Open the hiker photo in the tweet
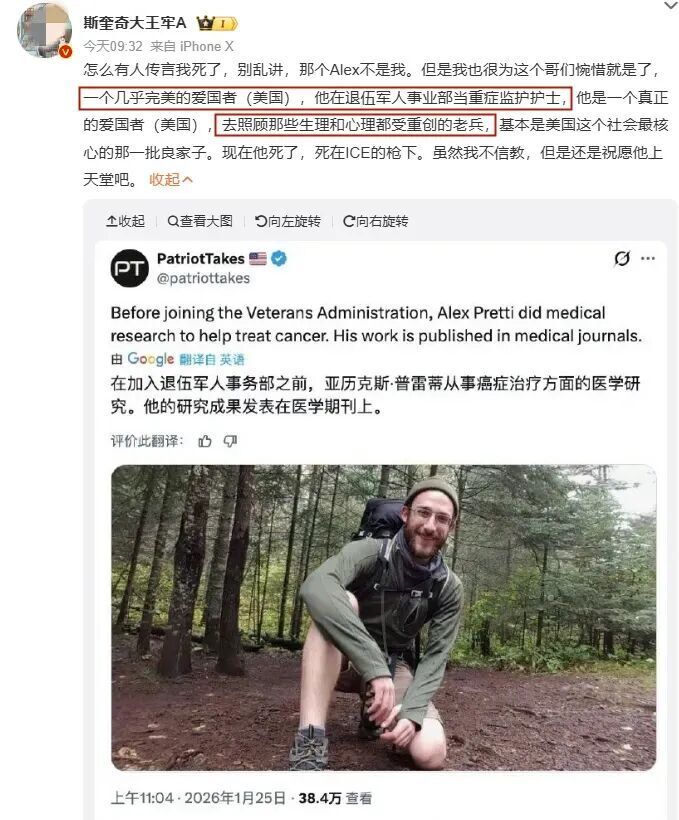Screen dimensions: 679x820 pos(383,618)
